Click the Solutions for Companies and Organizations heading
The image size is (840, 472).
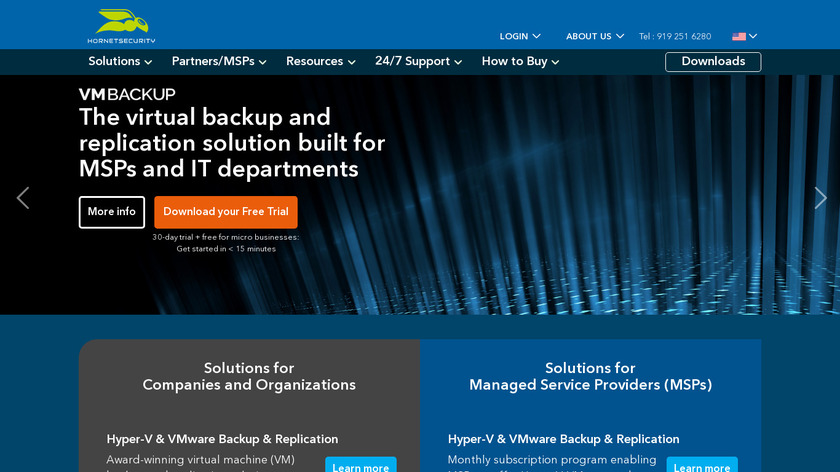coord(249,376)
